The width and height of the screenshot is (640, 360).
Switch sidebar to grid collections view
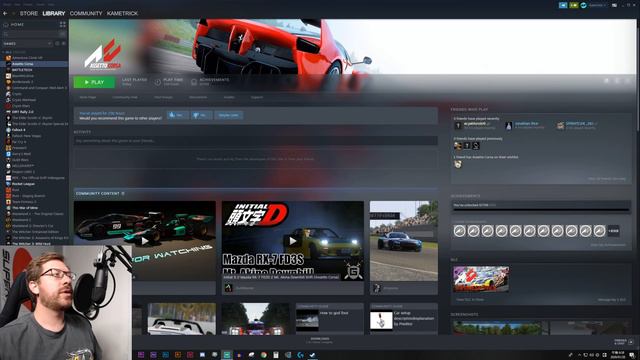point(62,24)
